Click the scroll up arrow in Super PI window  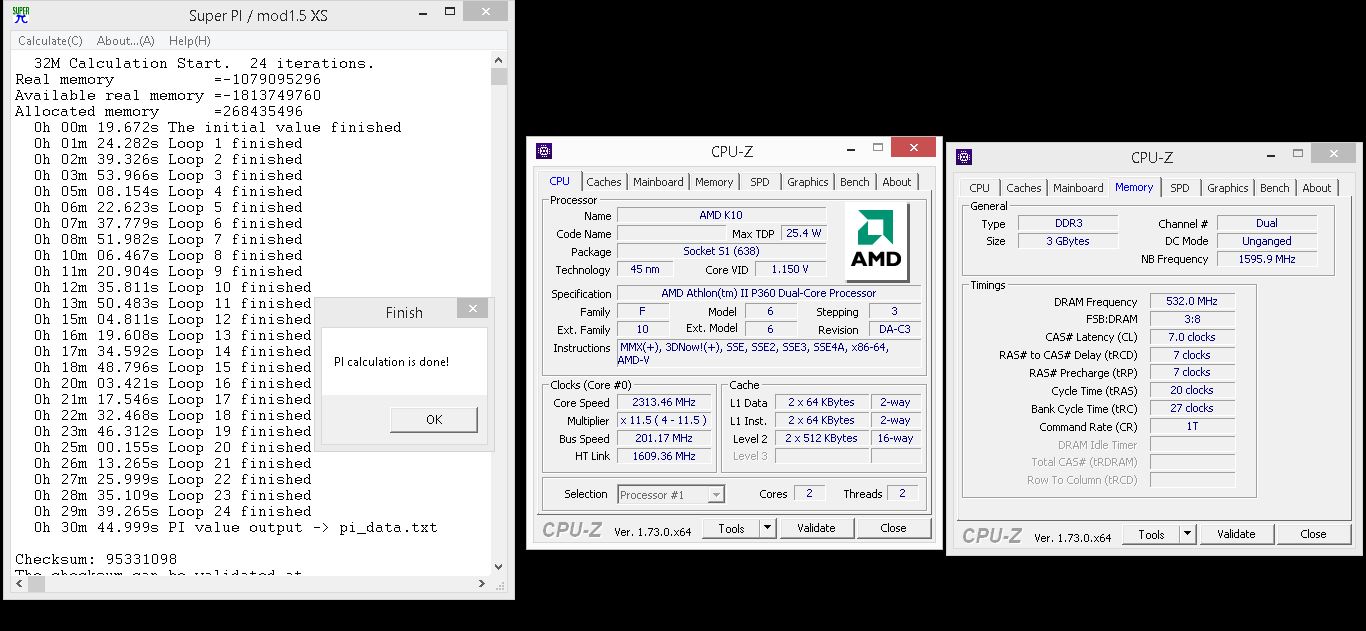(498, 60)
